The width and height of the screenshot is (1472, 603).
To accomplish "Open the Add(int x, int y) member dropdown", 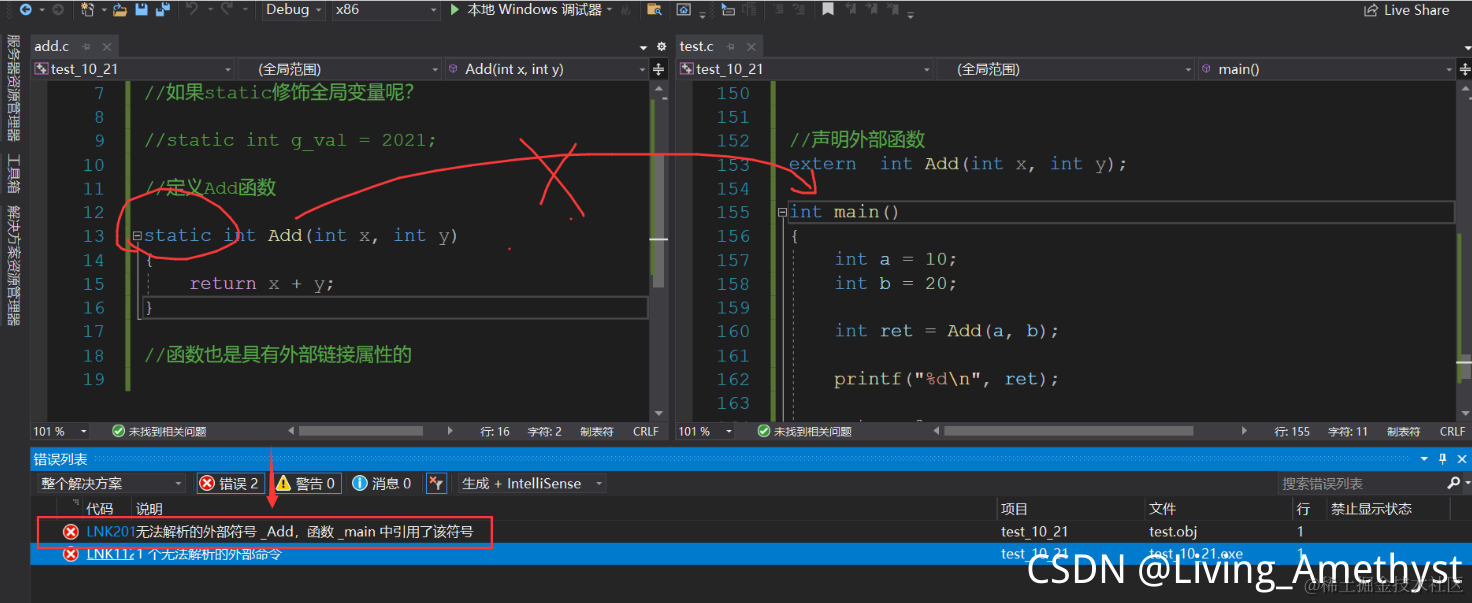I will pyautogui.click(x=546, y=69).
